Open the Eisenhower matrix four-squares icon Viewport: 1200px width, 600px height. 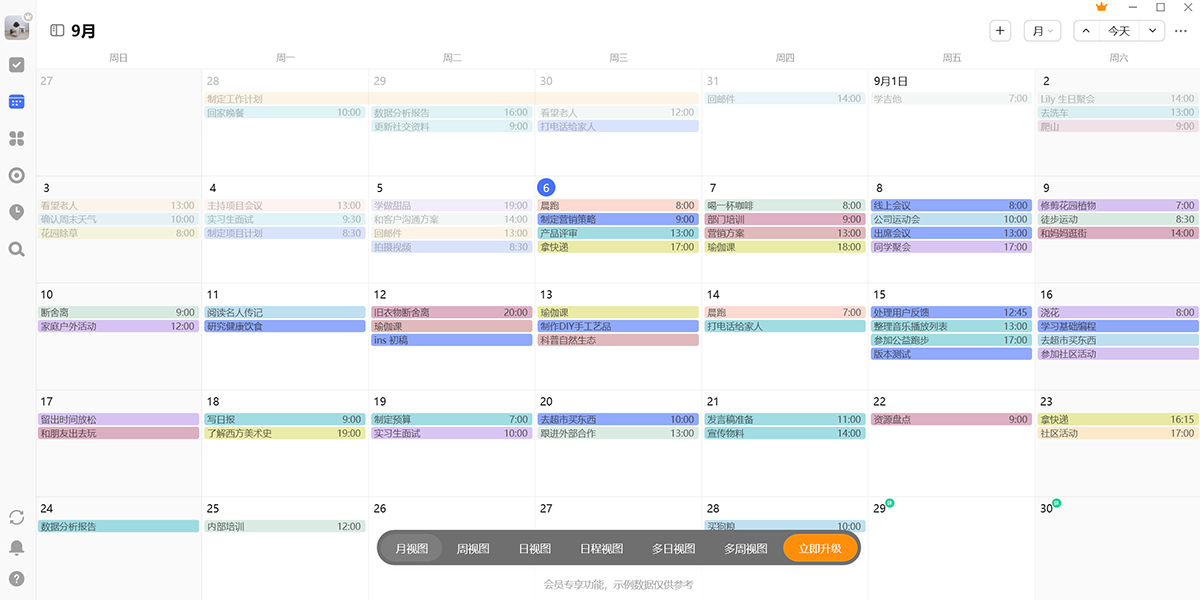(16, 138)
